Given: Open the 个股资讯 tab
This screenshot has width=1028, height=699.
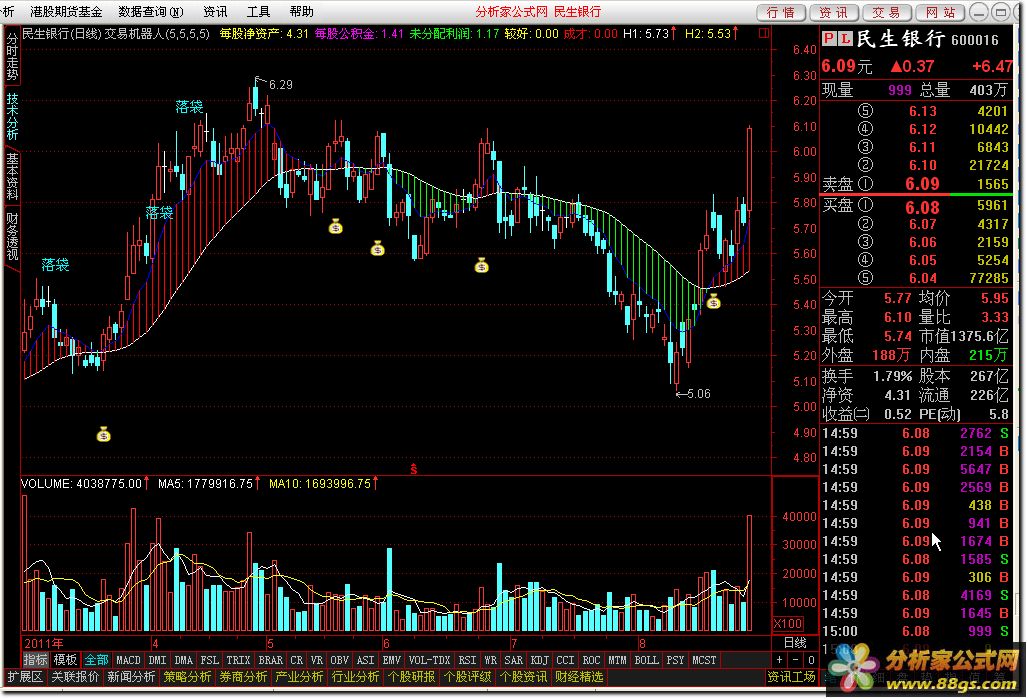Looking at the screenshot, I should tap(523, 677).
